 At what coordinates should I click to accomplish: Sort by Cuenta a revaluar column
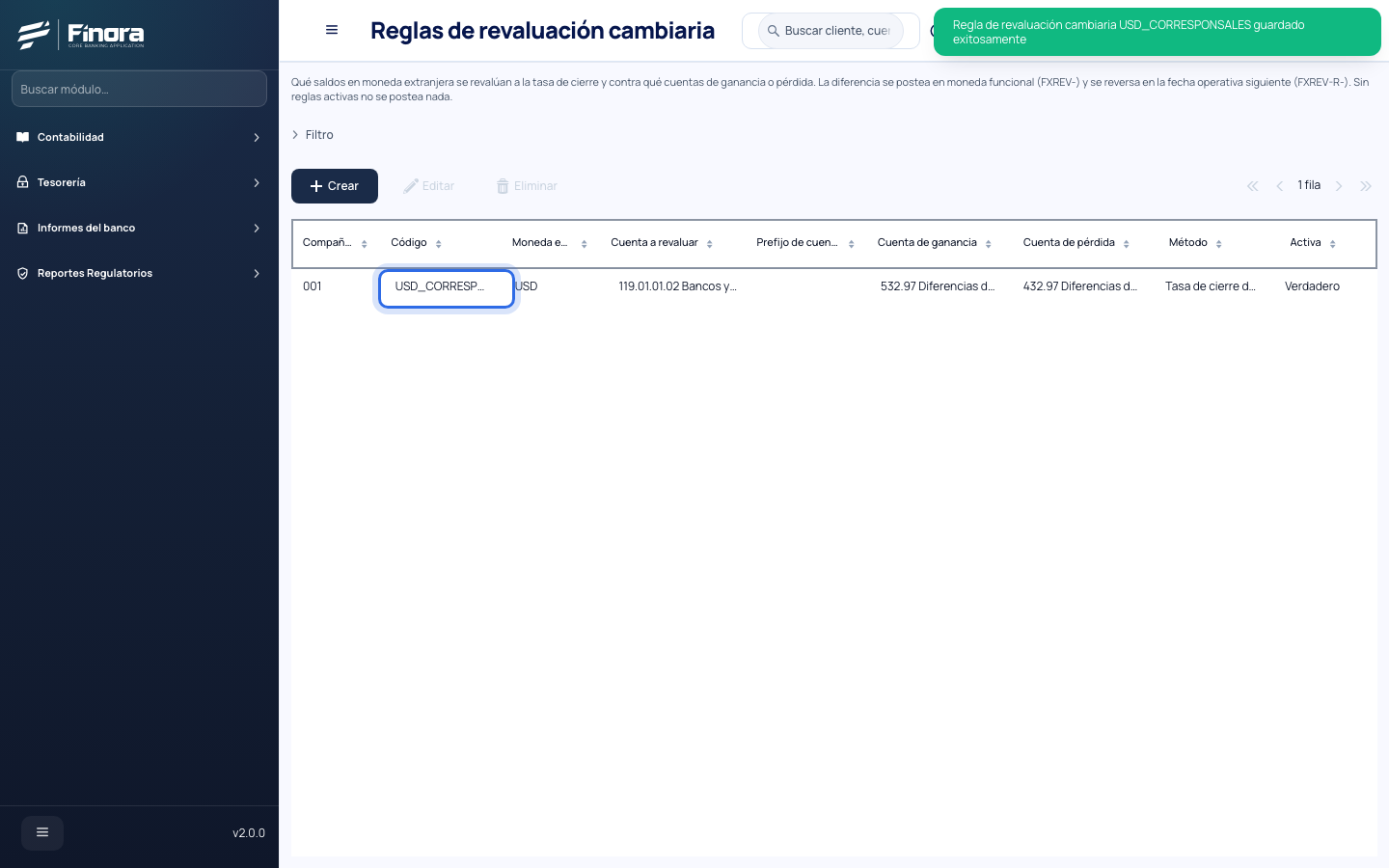point(709,244)
